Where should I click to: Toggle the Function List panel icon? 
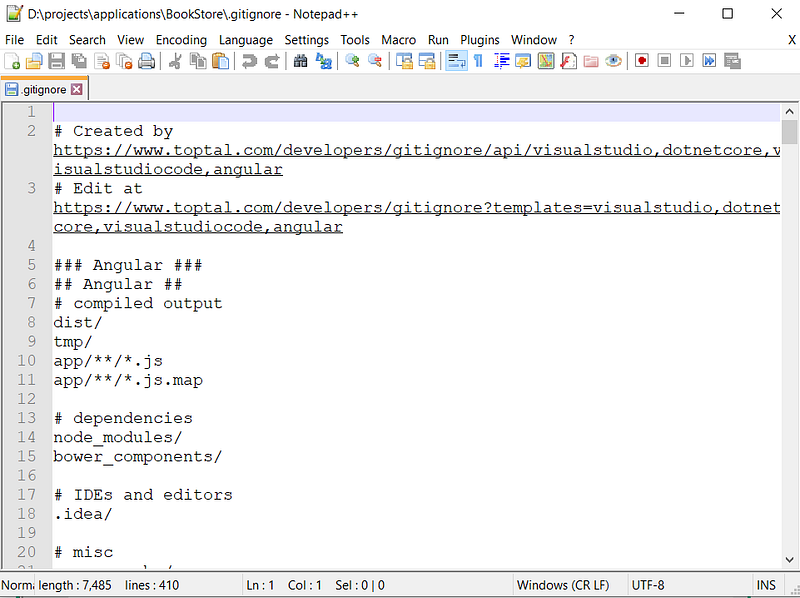(568, 61)
